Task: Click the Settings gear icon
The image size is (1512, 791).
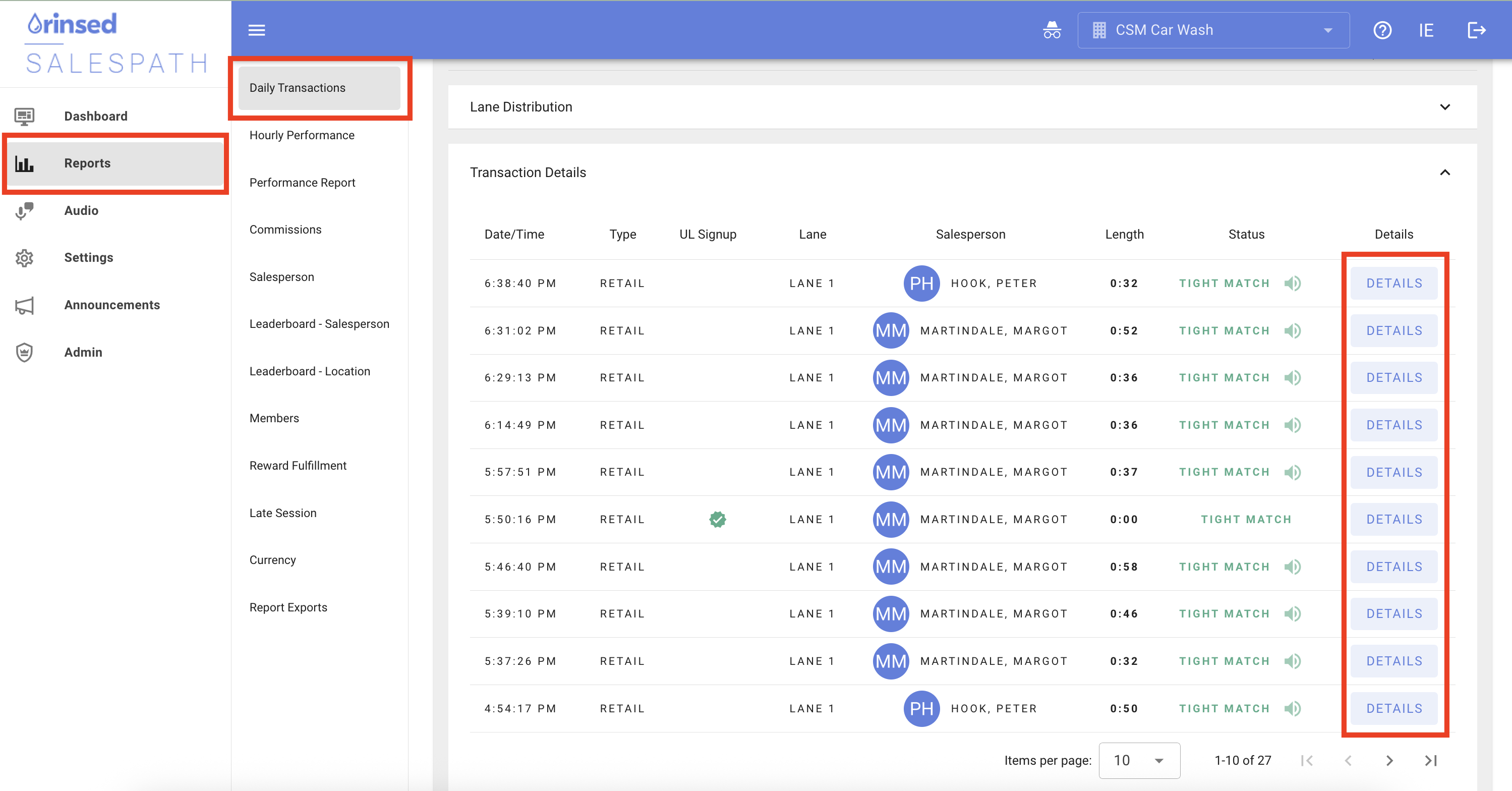Action: coord(24,258)
